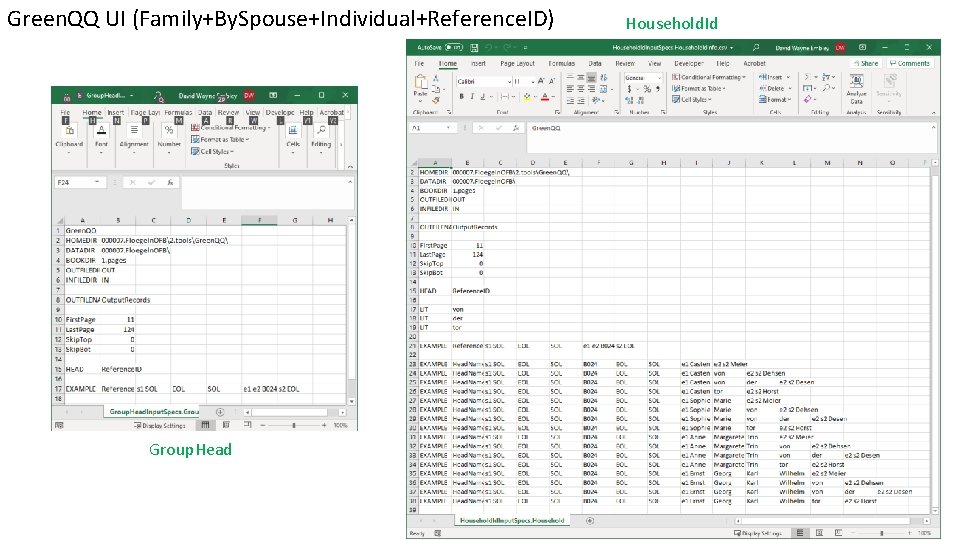Click Format Painter brush in Household ribbon
The height and width of the screenshot is (540, 960).
point(436,100)
